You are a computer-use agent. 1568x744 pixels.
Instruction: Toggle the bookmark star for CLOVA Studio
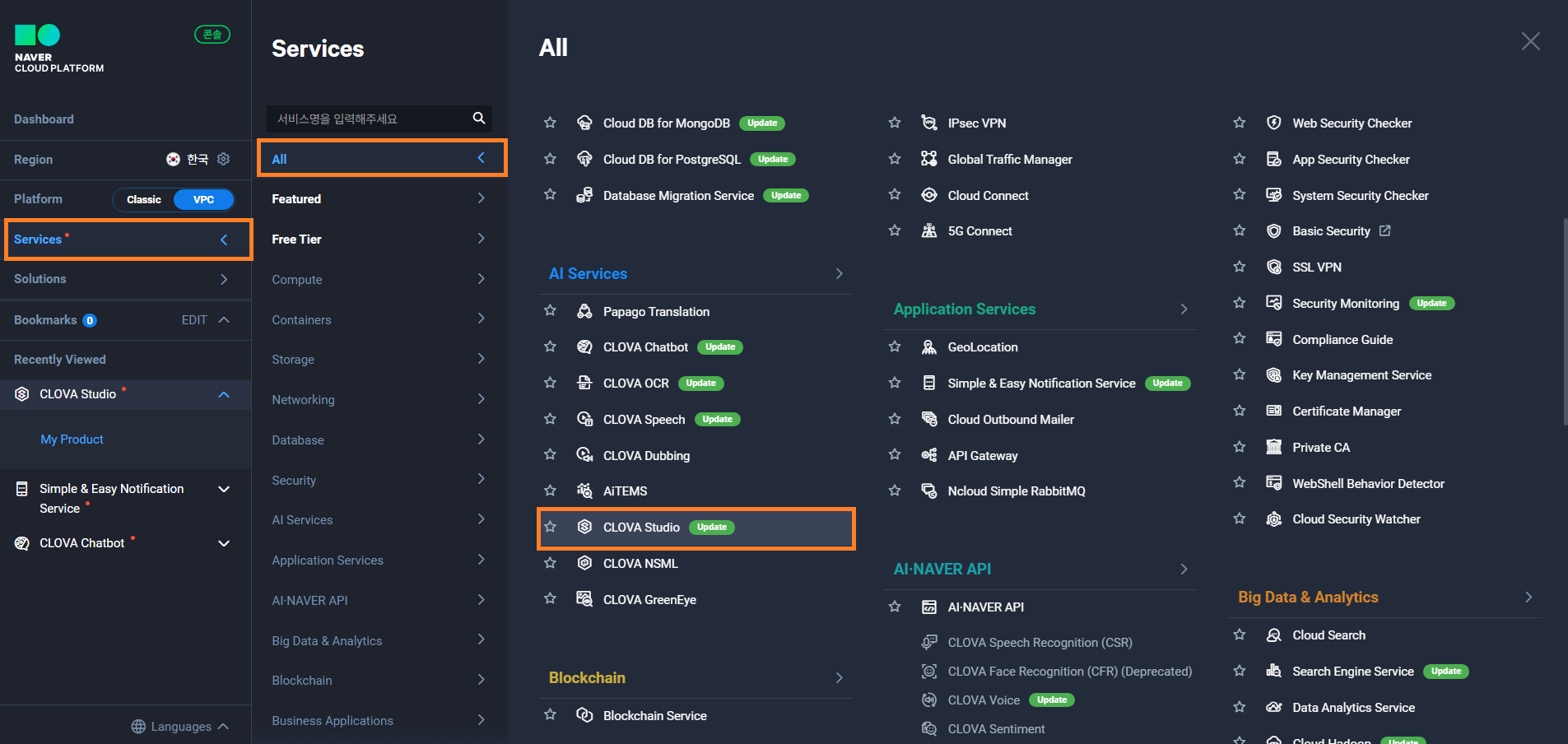[x=551, y=527]
